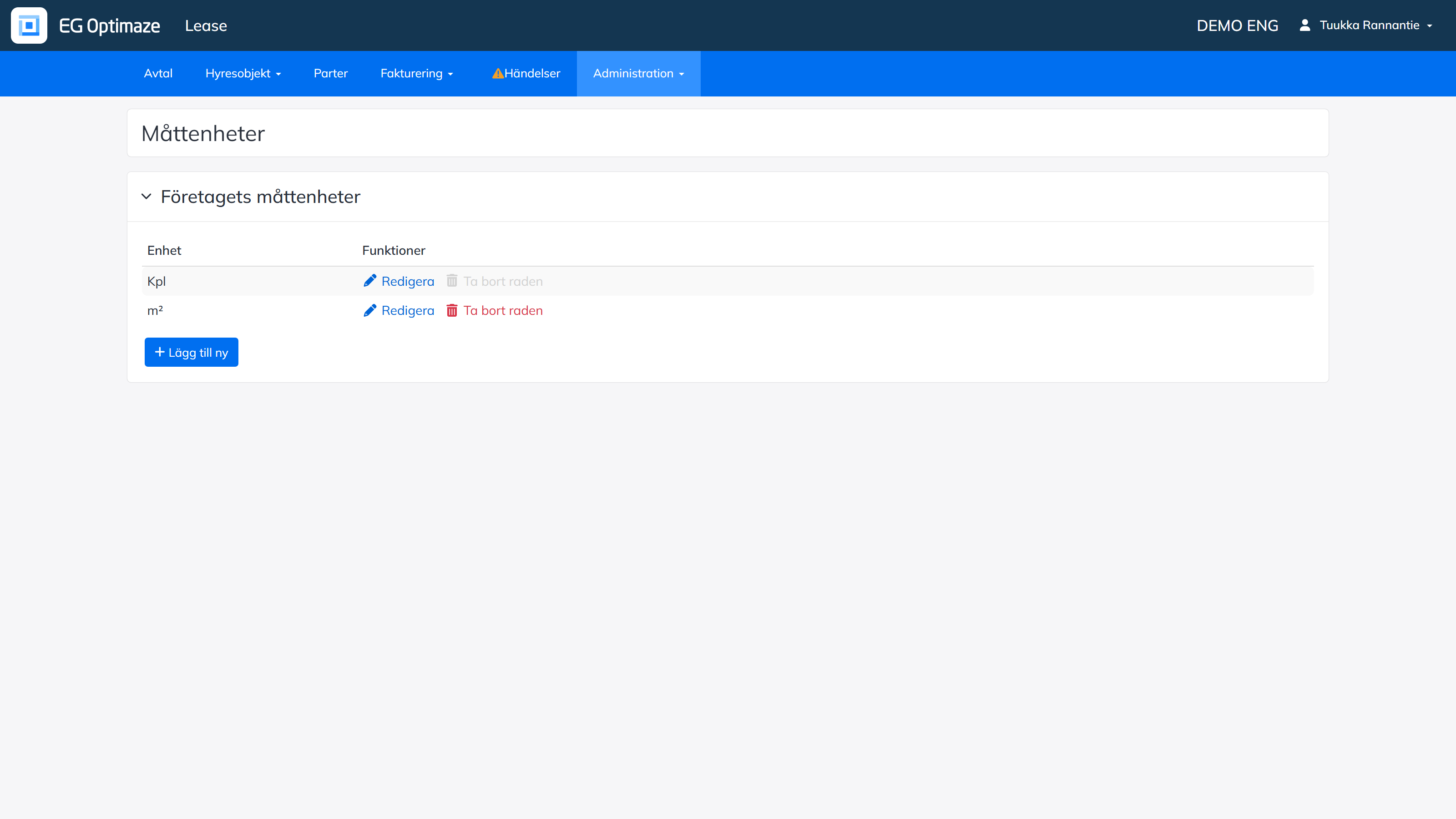1456x819 pixels.
Task: Click the Lease title in the header
Action: [x=206, y=25]
